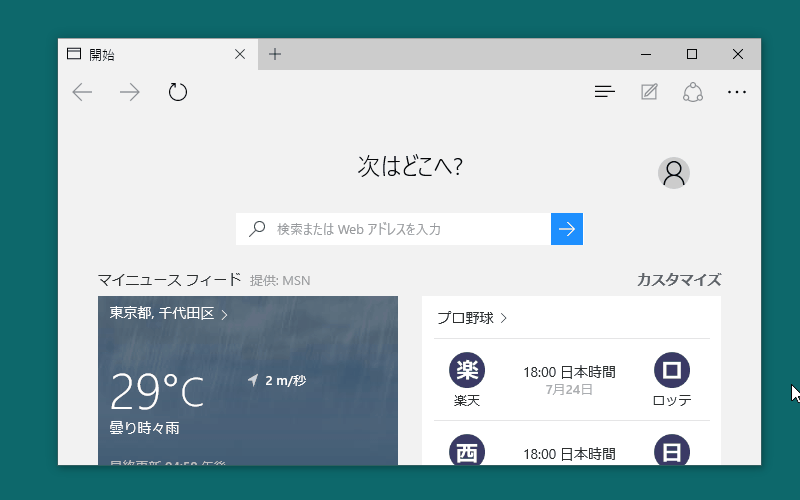Screen dimensions: 800x500
Task: Open the プロ野球 section link
Action: (x=472, y=318)
